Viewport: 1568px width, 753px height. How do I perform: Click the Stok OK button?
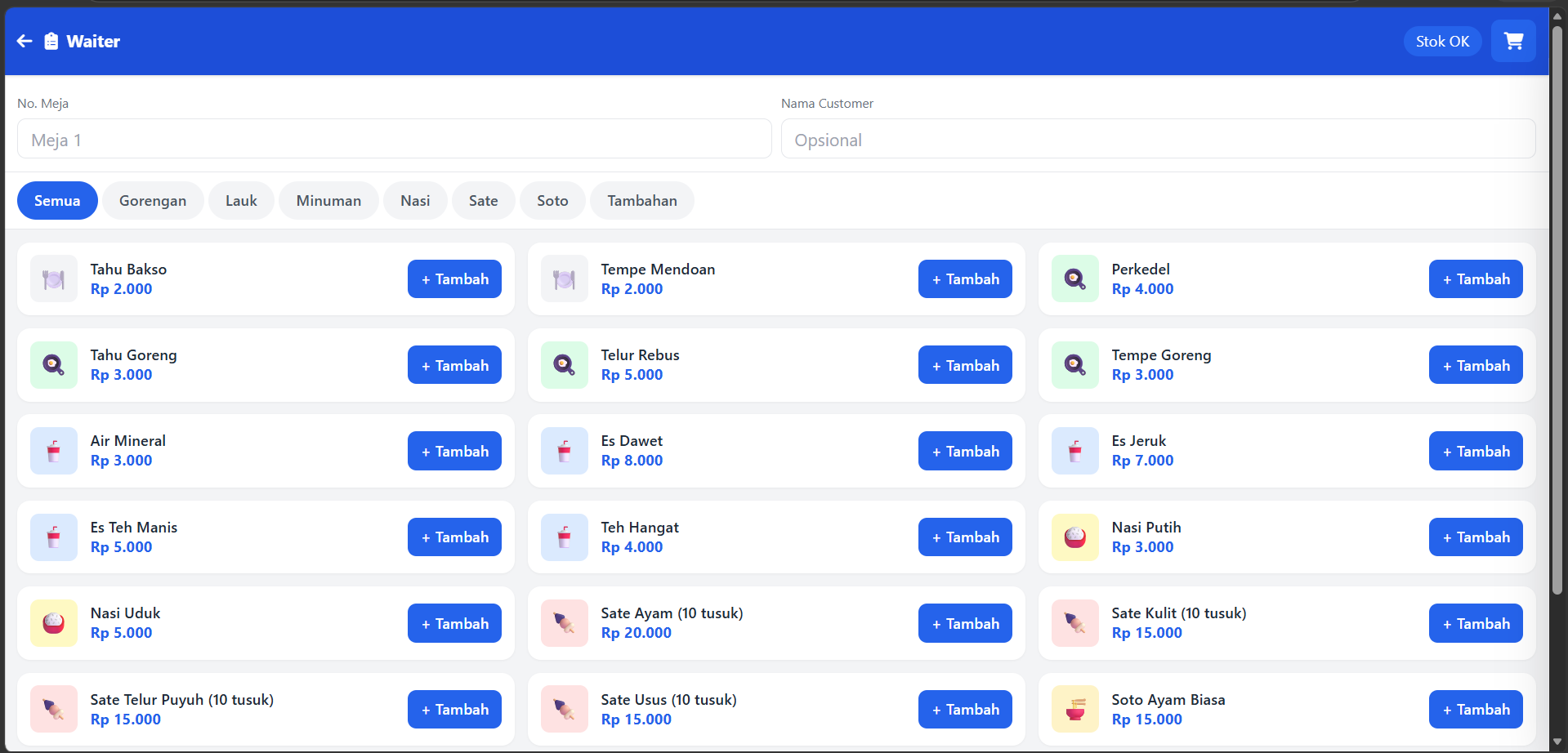tap(1442, 41)
